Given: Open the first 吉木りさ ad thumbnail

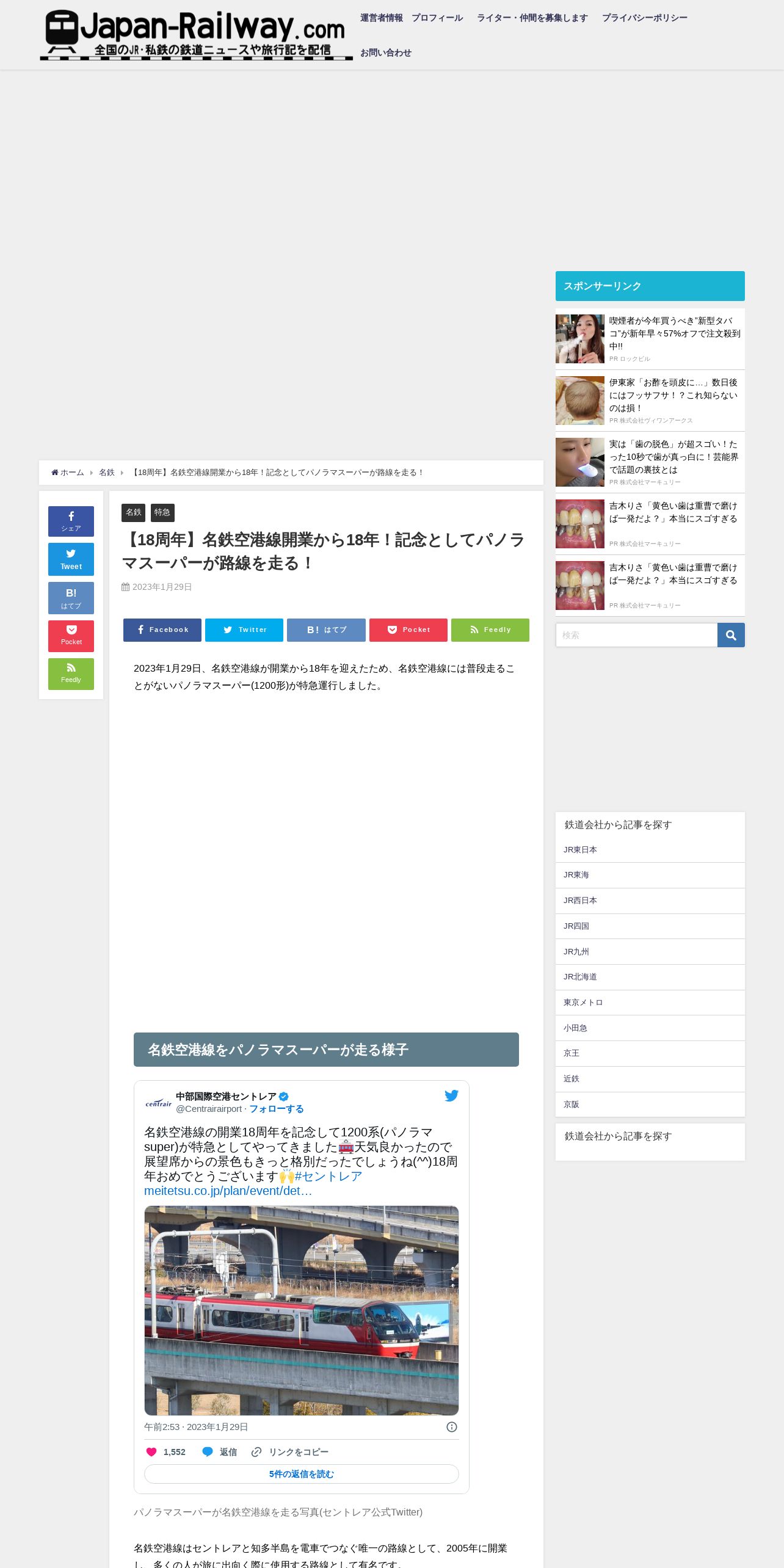Looking at the screenshot, I should pyautogui.click(x=580, y=524).
